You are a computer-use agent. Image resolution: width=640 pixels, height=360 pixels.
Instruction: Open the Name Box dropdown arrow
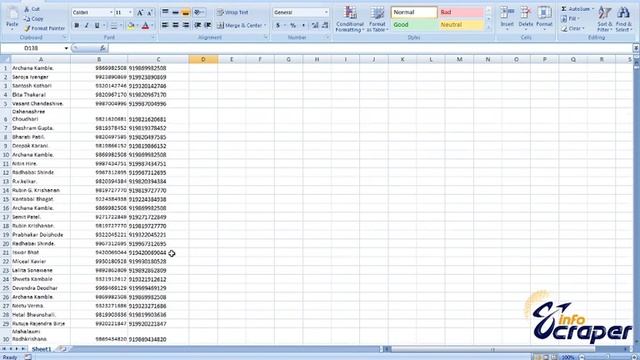point(66,48)
